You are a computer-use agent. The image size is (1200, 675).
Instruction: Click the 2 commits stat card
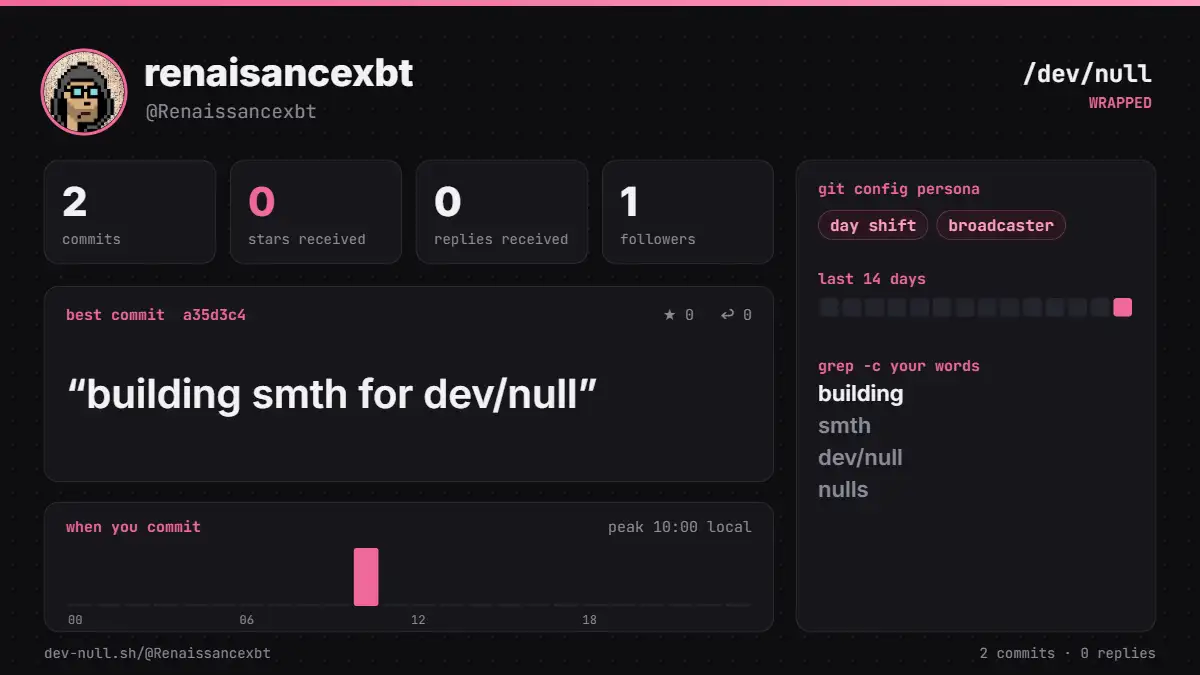(x=130, y=212)
